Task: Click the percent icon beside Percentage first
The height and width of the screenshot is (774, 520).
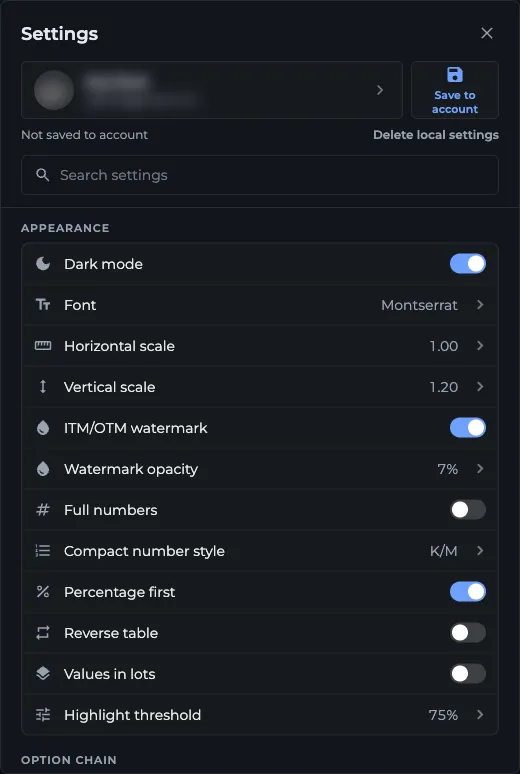Action: (43, 592)
